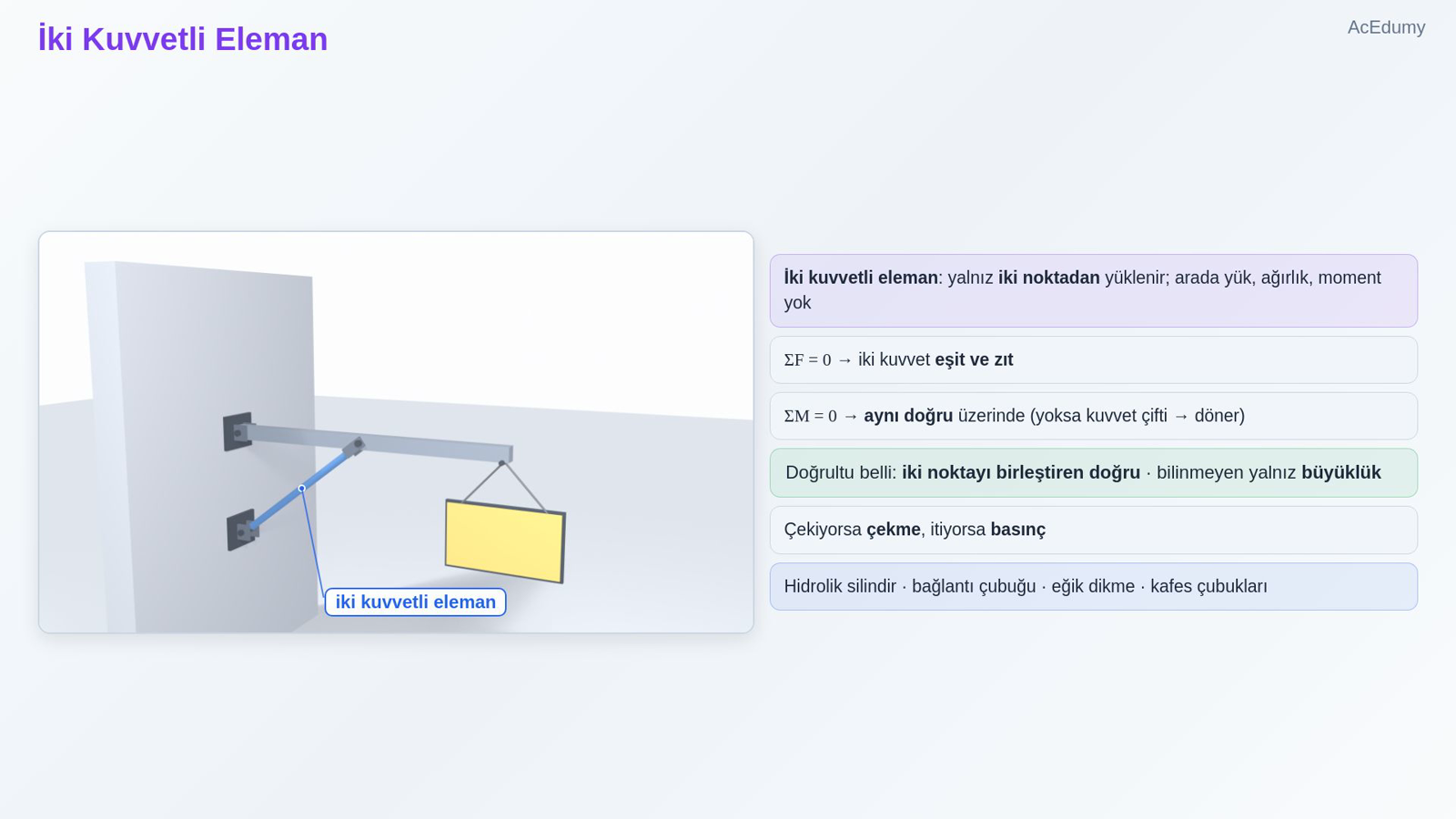Screen dimensions: 1456x819
Task: Select the 'Çekiyorsa çekme, itiyorsa basınç' card
Action: [1093, 530]
